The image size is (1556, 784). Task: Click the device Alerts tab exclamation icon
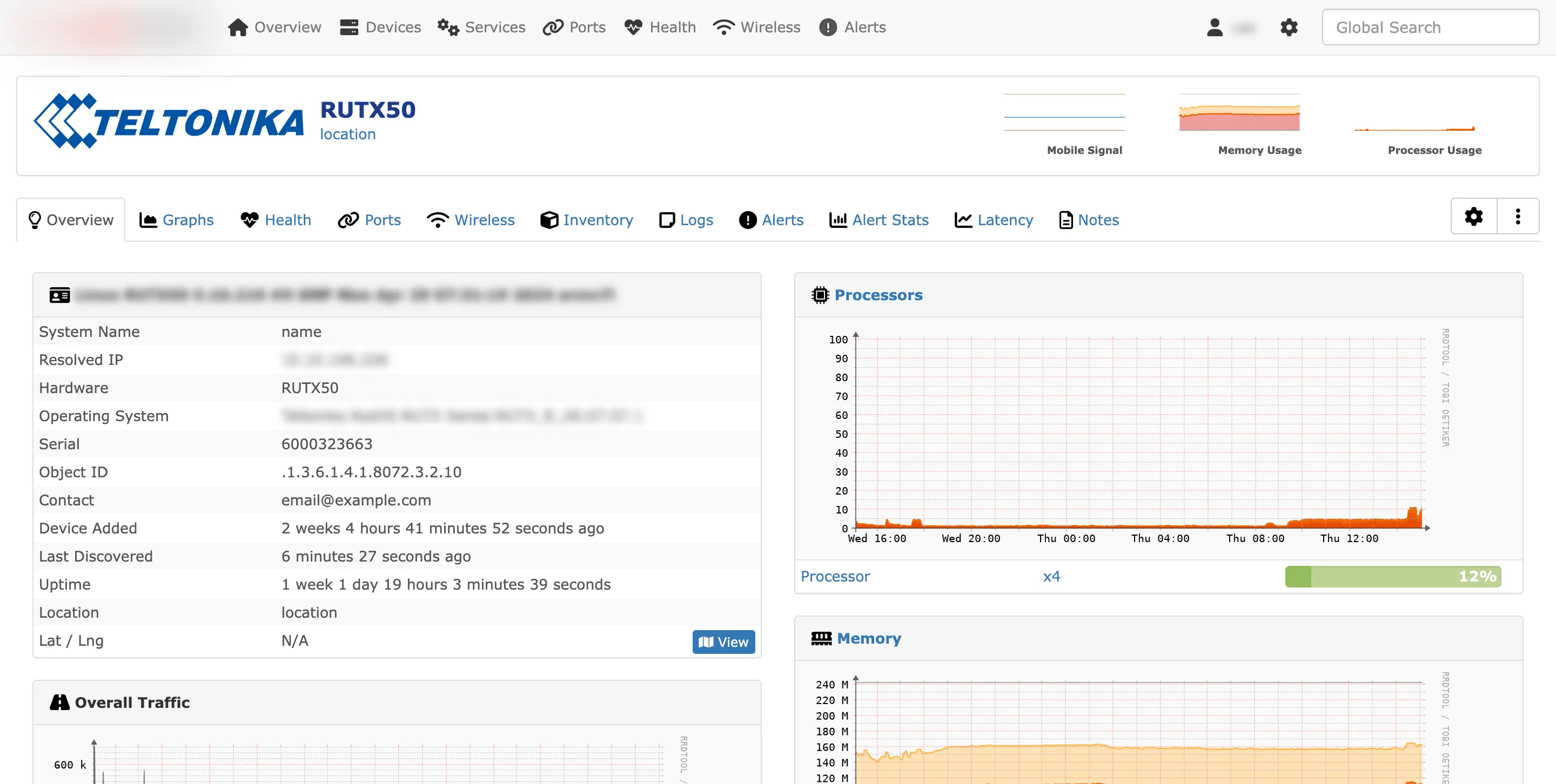(748, 220)
